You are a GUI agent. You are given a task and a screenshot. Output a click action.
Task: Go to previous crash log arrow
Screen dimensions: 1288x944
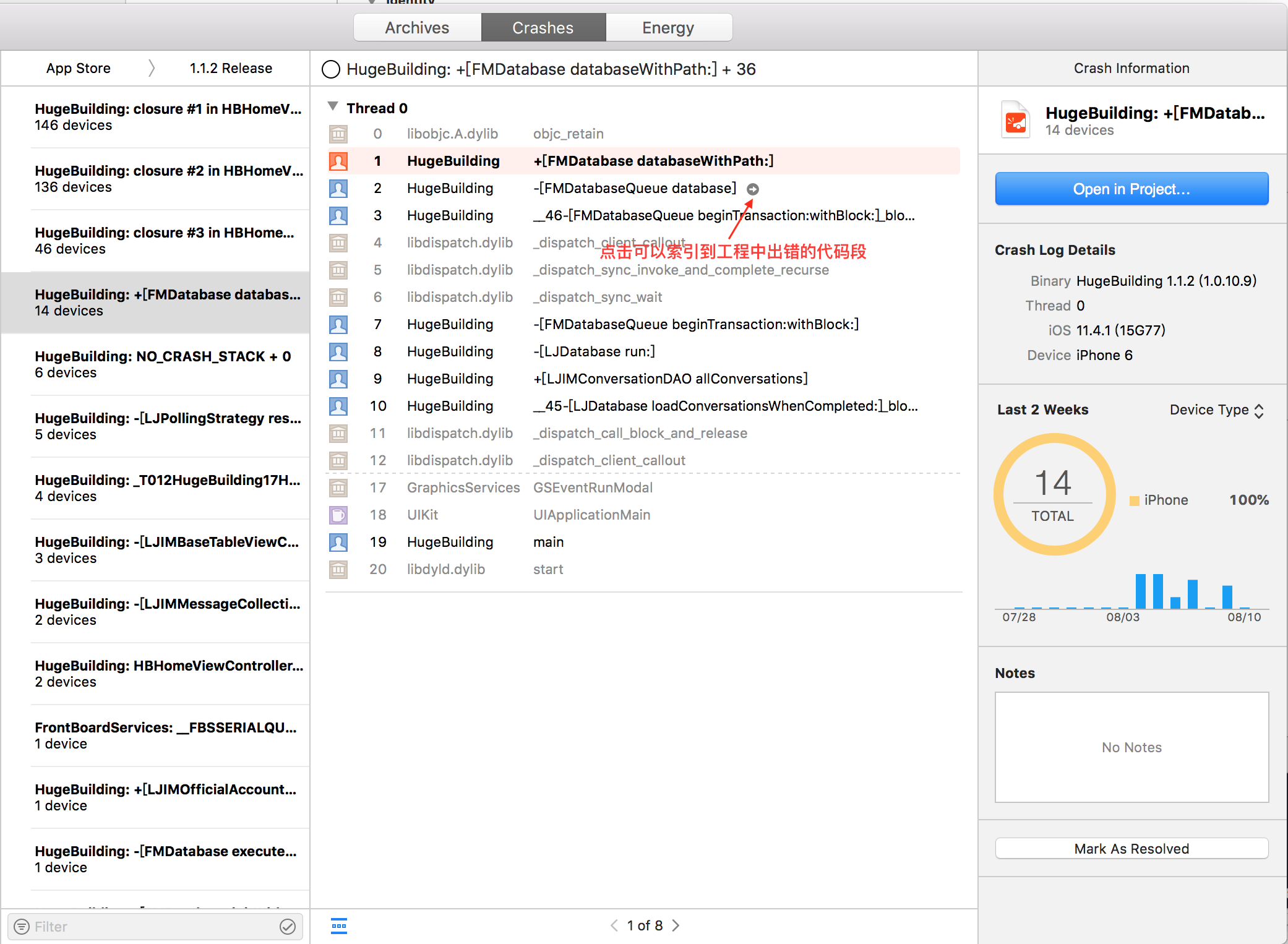coord(614,925)
